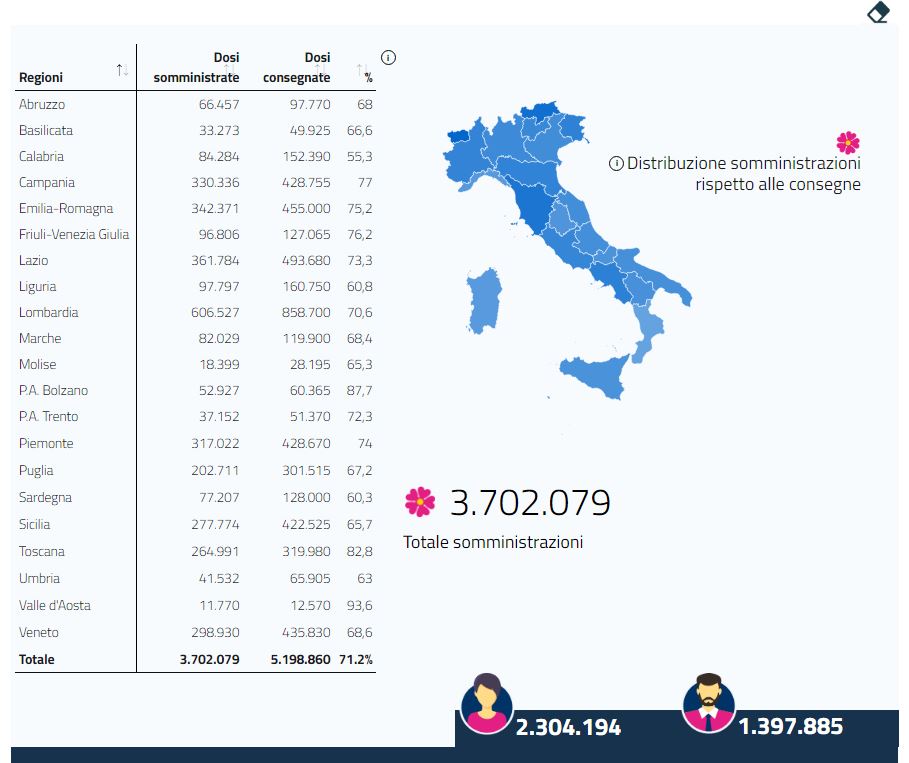This screenshot has height=763, width=909.
Task: Click Sardegna on the Italy map
Action: [x=483, y=301]
